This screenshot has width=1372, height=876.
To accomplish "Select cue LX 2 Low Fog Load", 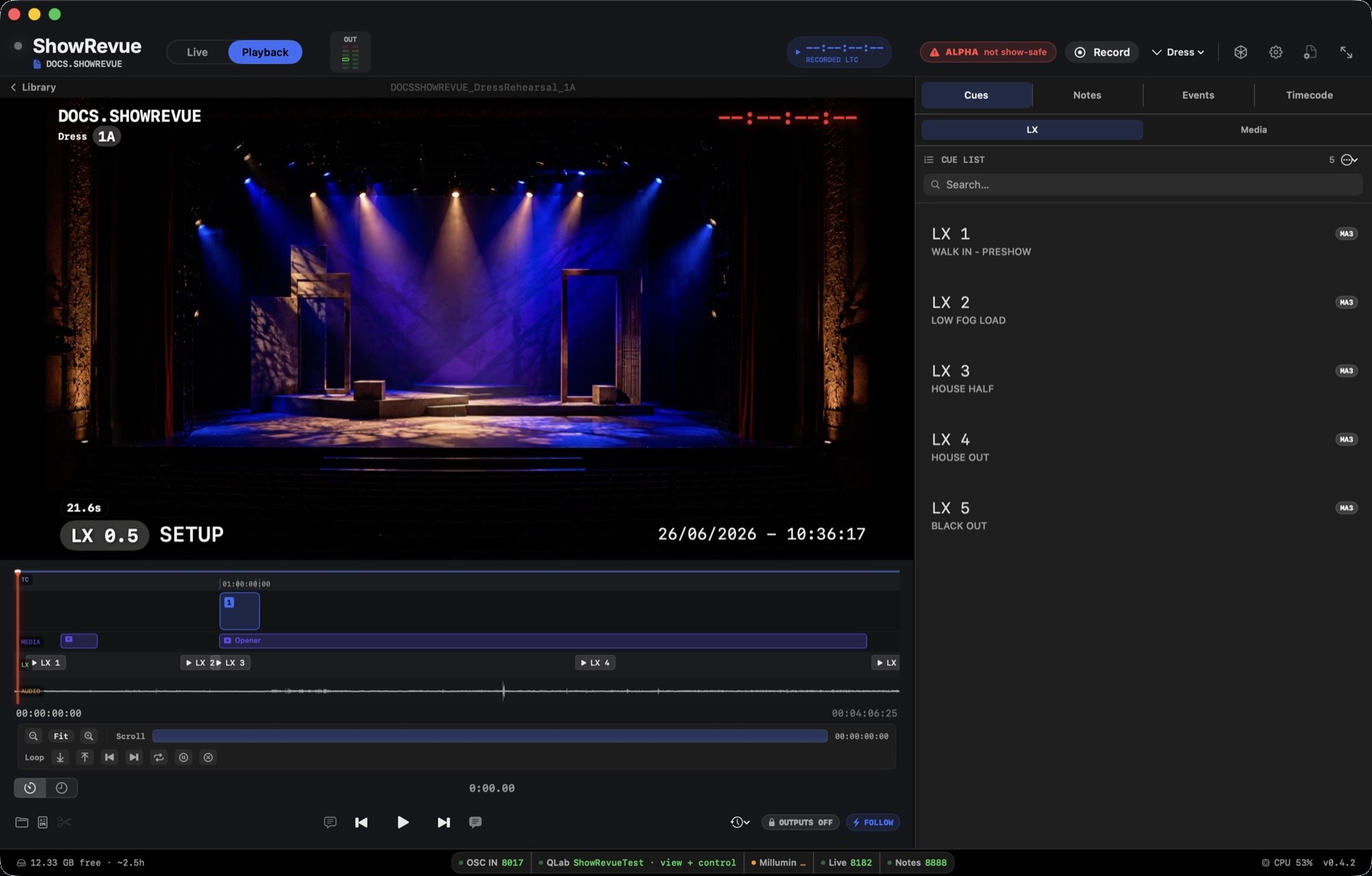I will (1143, 310).
